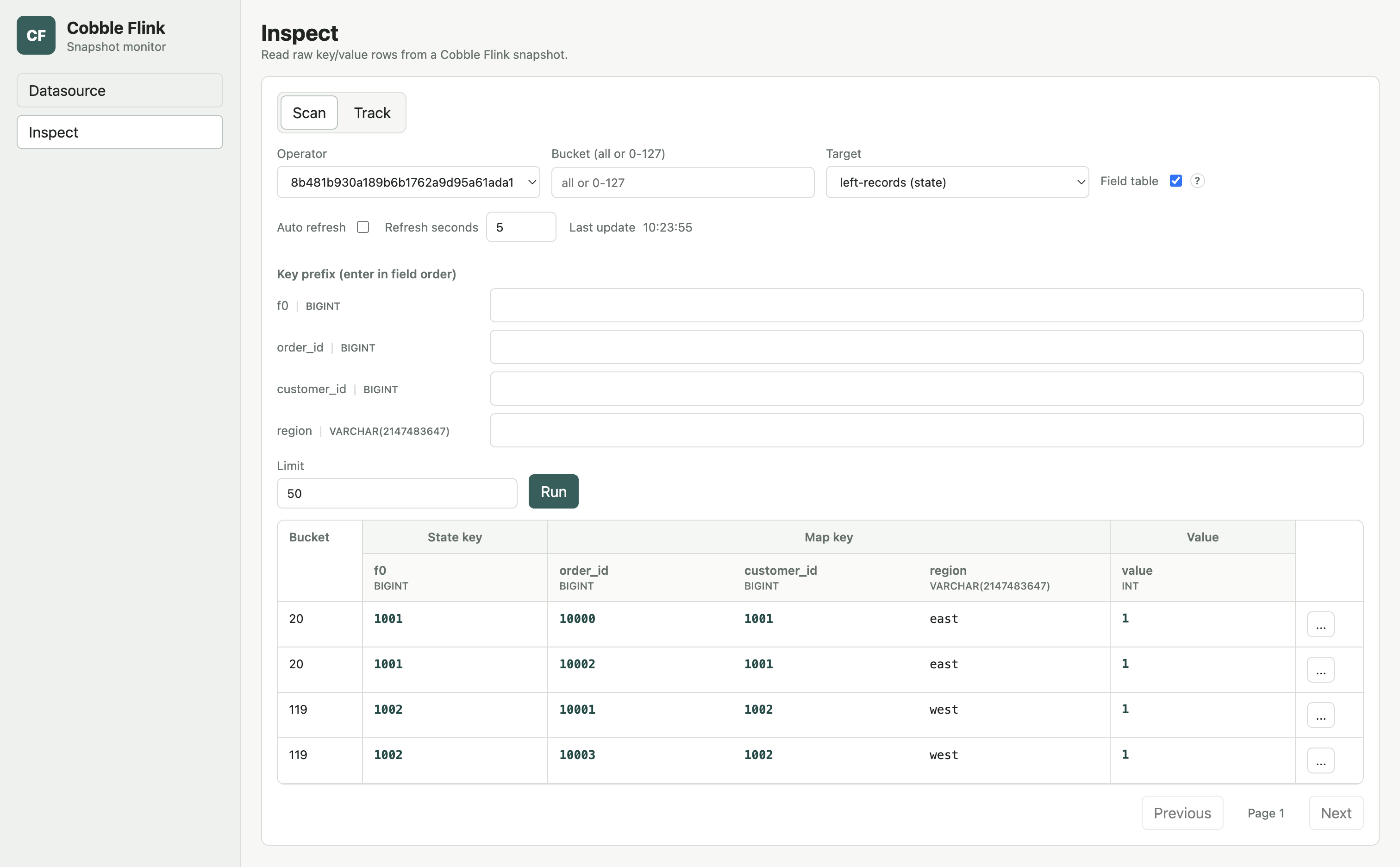Click the customer_id key prefix field
The height and width of the screenshot is (867, 1400).
point(926,389)
